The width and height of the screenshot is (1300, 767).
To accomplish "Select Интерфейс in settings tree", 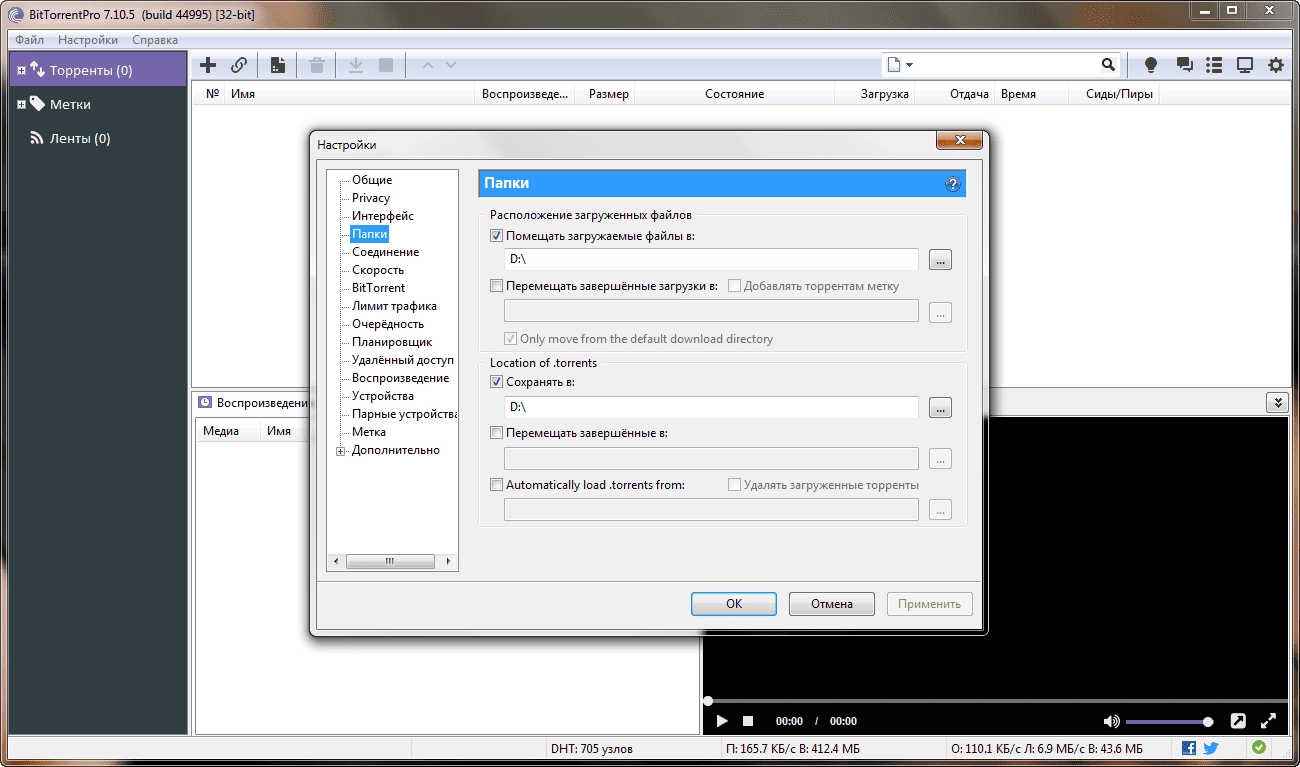I will (x=383, y=216).
